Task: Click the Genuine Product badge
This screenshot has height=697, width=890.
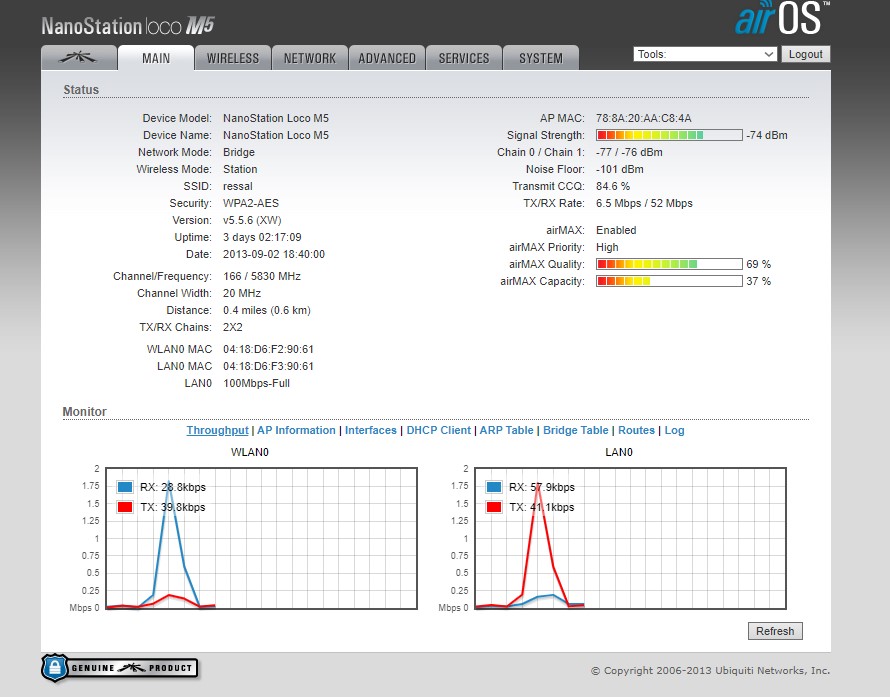Action: click(x=120, y=667)
